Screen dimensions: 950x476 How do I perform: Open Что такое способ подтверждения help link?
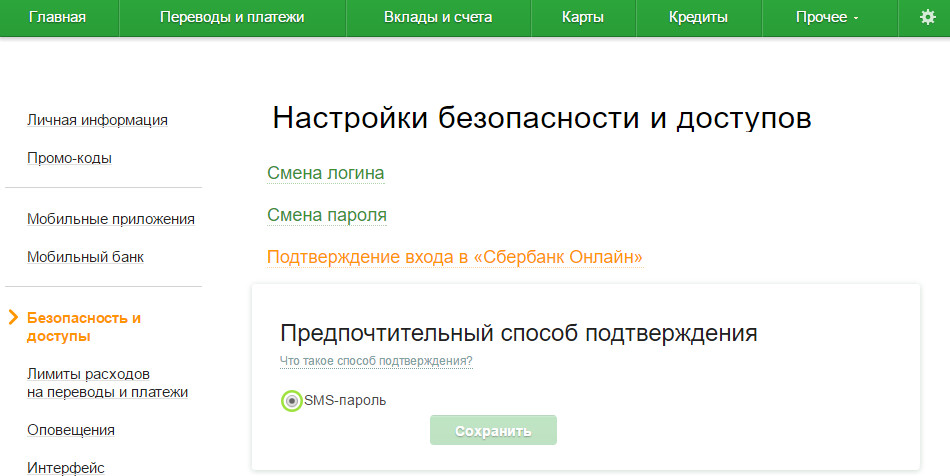[376, 361]
